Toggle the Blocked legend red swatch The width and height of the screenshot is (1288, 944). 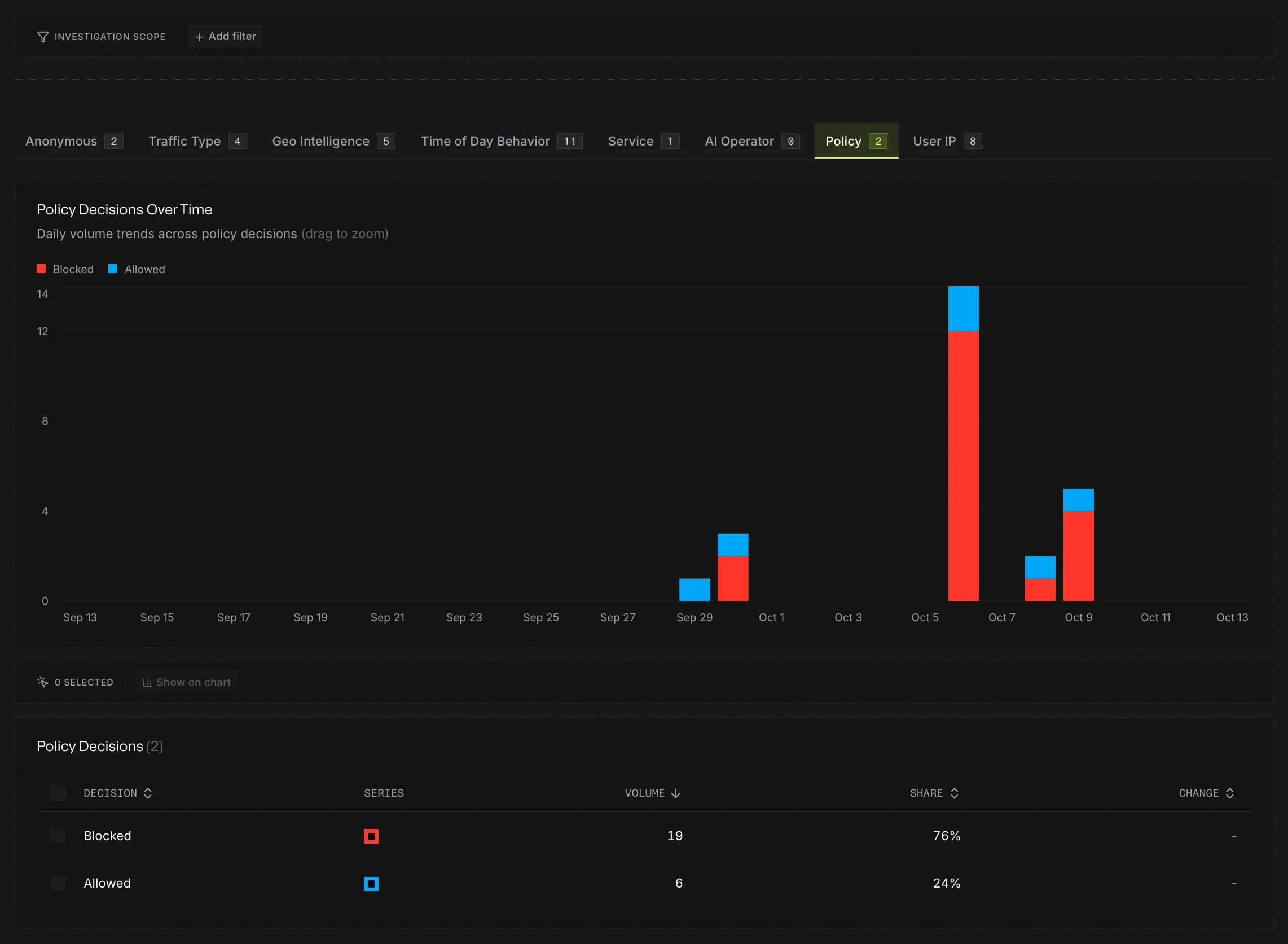41,269
